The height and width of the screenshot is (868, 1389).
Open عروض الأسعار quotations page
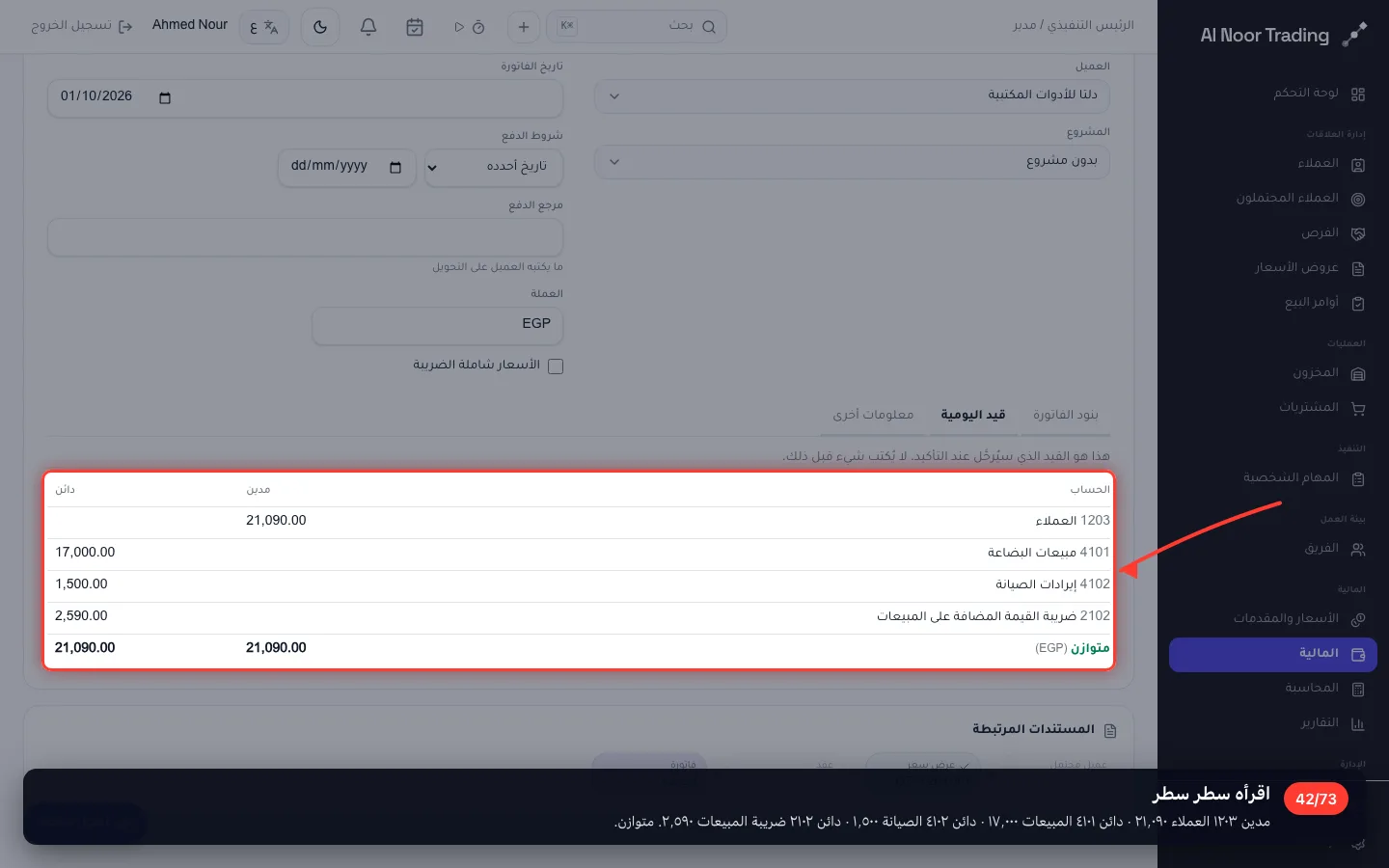point(1273,268)
